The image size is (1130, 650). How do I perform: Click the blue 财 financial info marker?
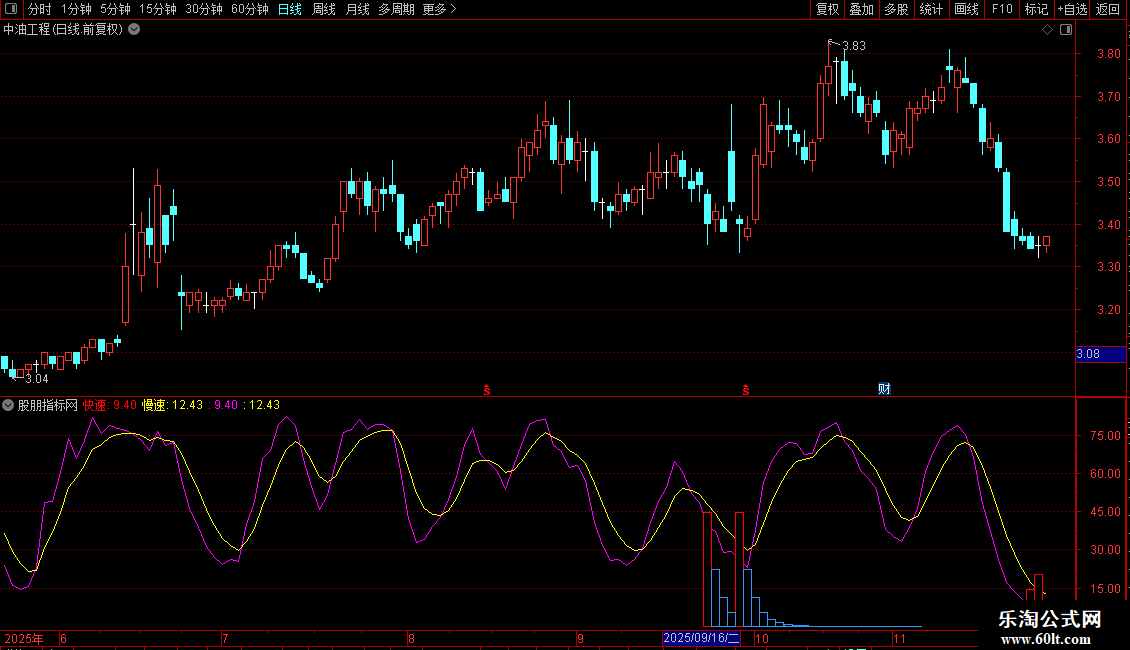884,388
